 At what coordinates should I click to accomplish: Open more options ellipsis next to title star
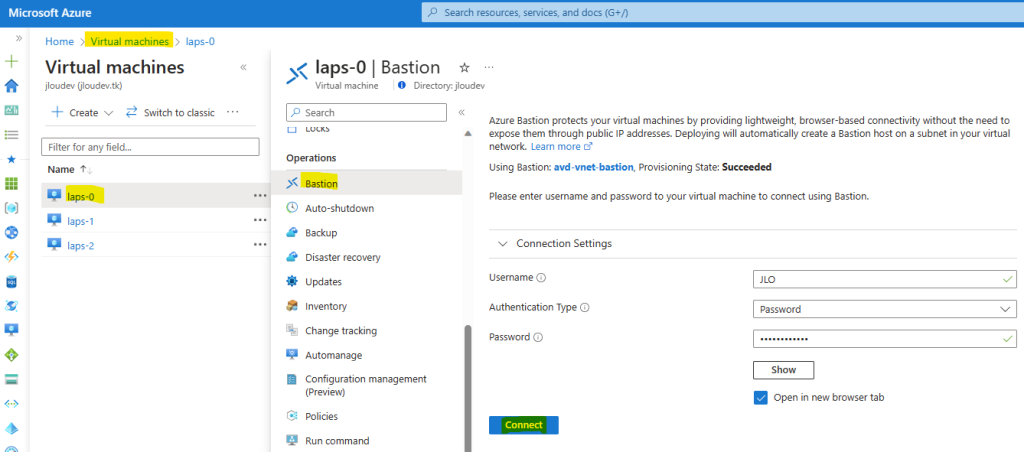point(488,67)
